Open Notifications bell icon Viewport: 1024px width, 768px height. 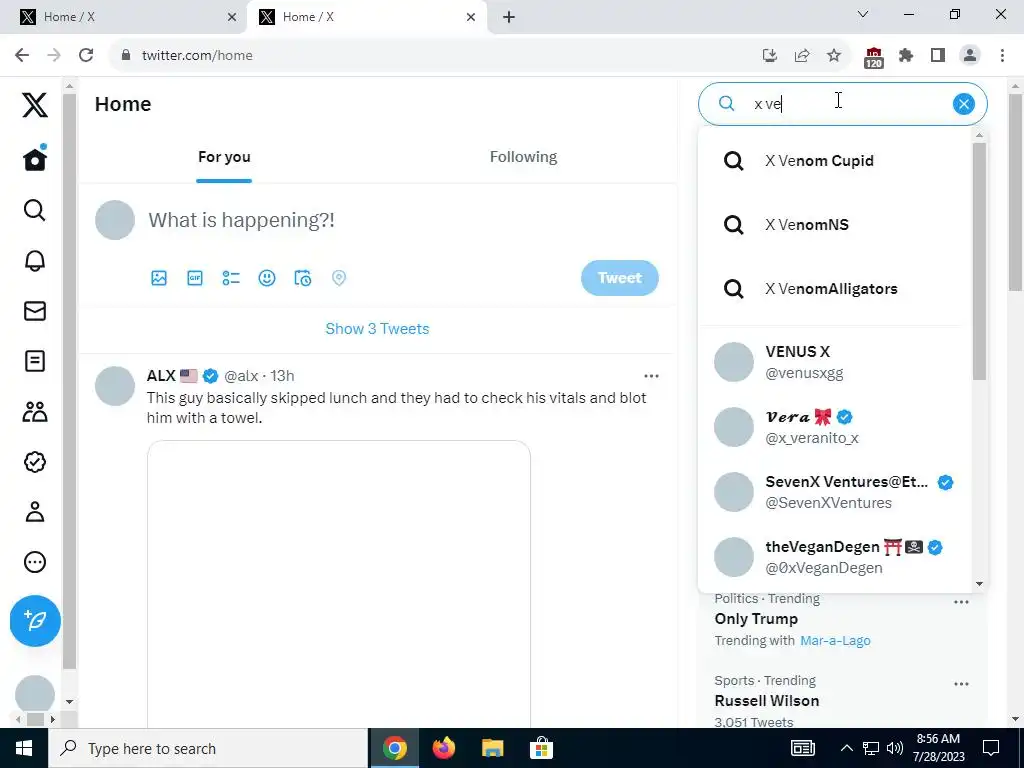coord(35,261)
